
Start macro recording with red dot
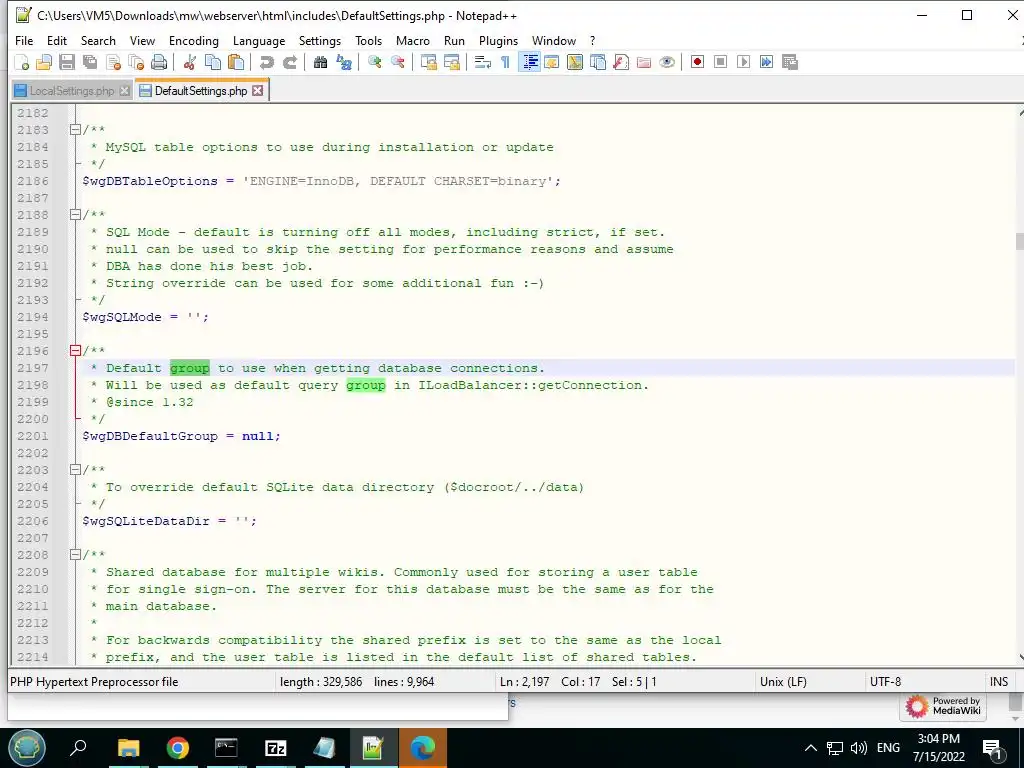click(x=697, y=62)
